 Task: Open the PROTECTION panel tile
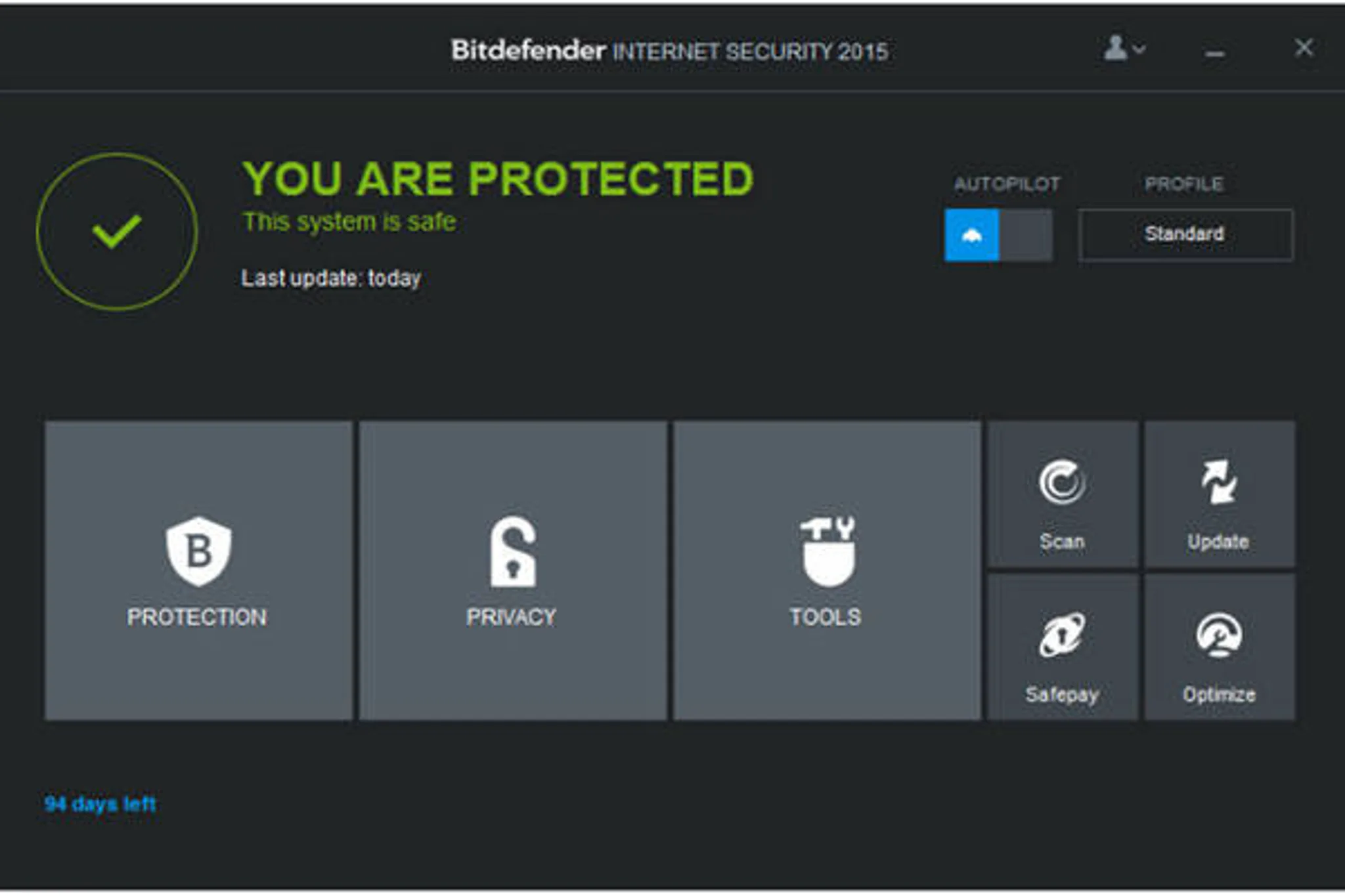click(x=198, y=570)
